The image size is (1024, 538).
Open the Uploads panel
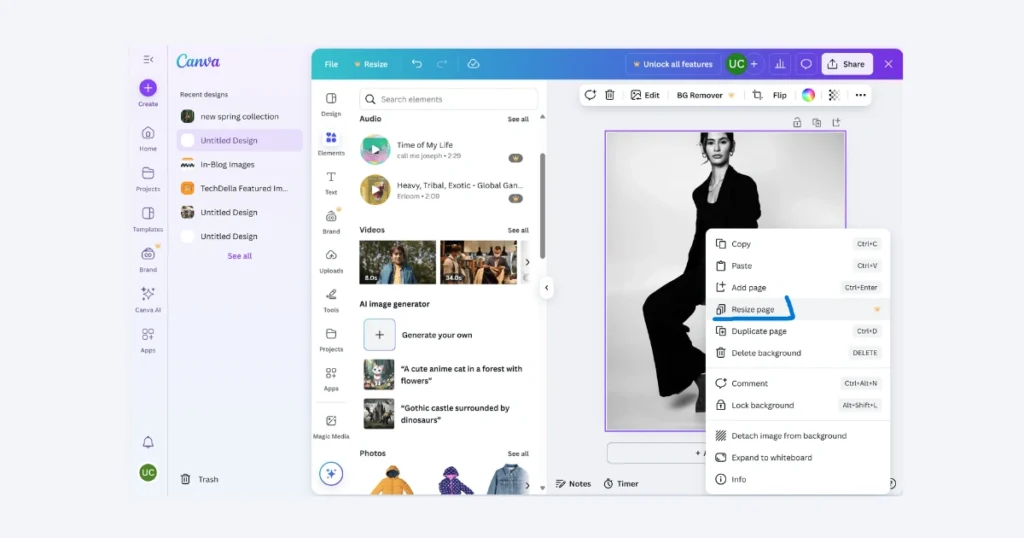(331, 260)
